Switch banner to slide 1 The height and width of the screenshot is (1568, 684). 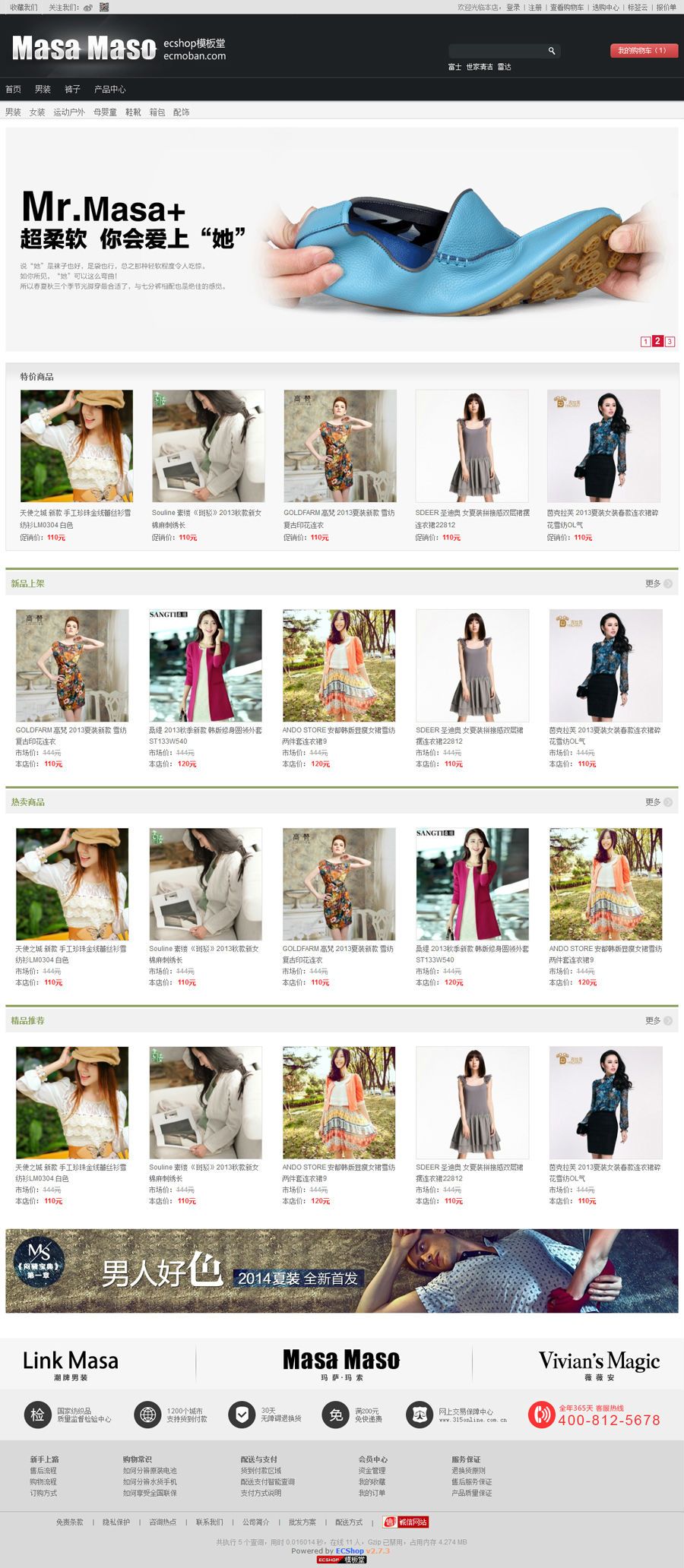pyautogui.click(x=645, y=342)
